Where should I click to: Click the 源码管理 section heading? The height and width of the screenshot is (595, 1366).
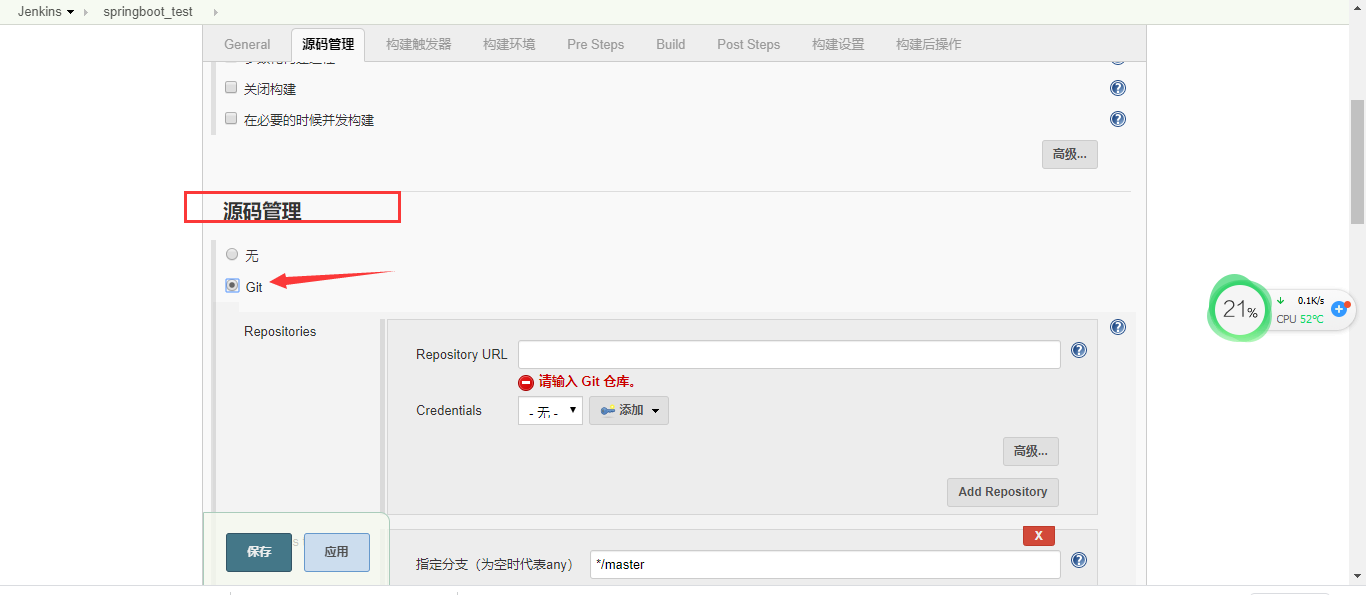pos(262,211)
